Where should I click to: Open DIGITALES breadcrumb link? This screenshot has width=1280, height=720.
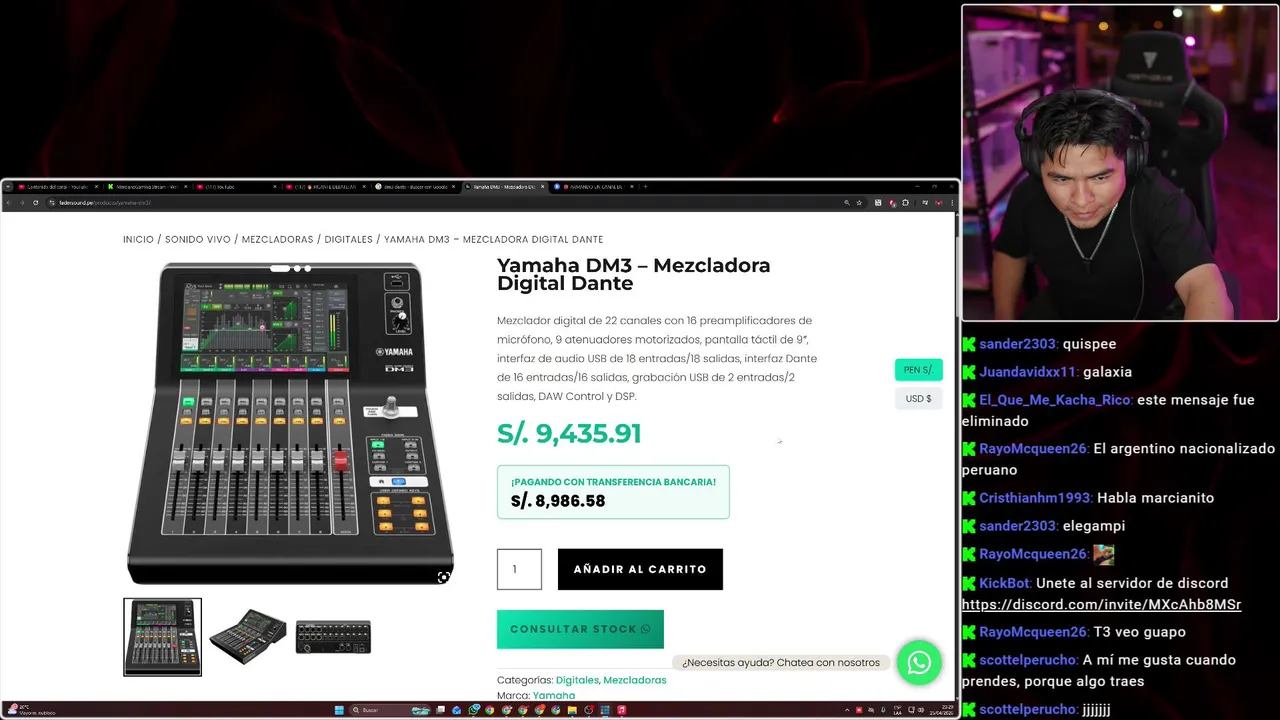(348, 239)
